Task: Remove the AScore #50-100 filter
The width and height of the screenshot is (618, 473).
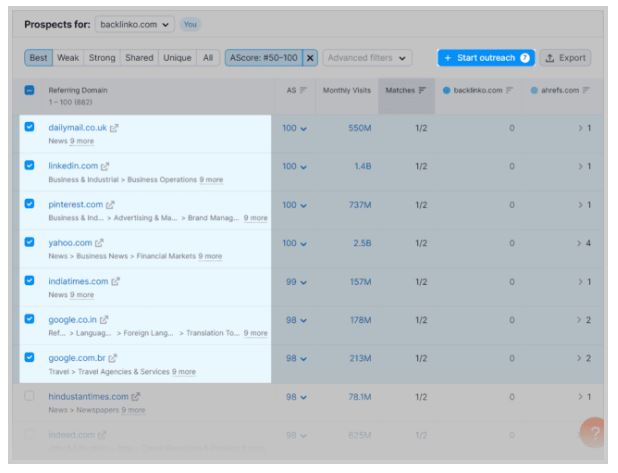Action: click(310, 58)
